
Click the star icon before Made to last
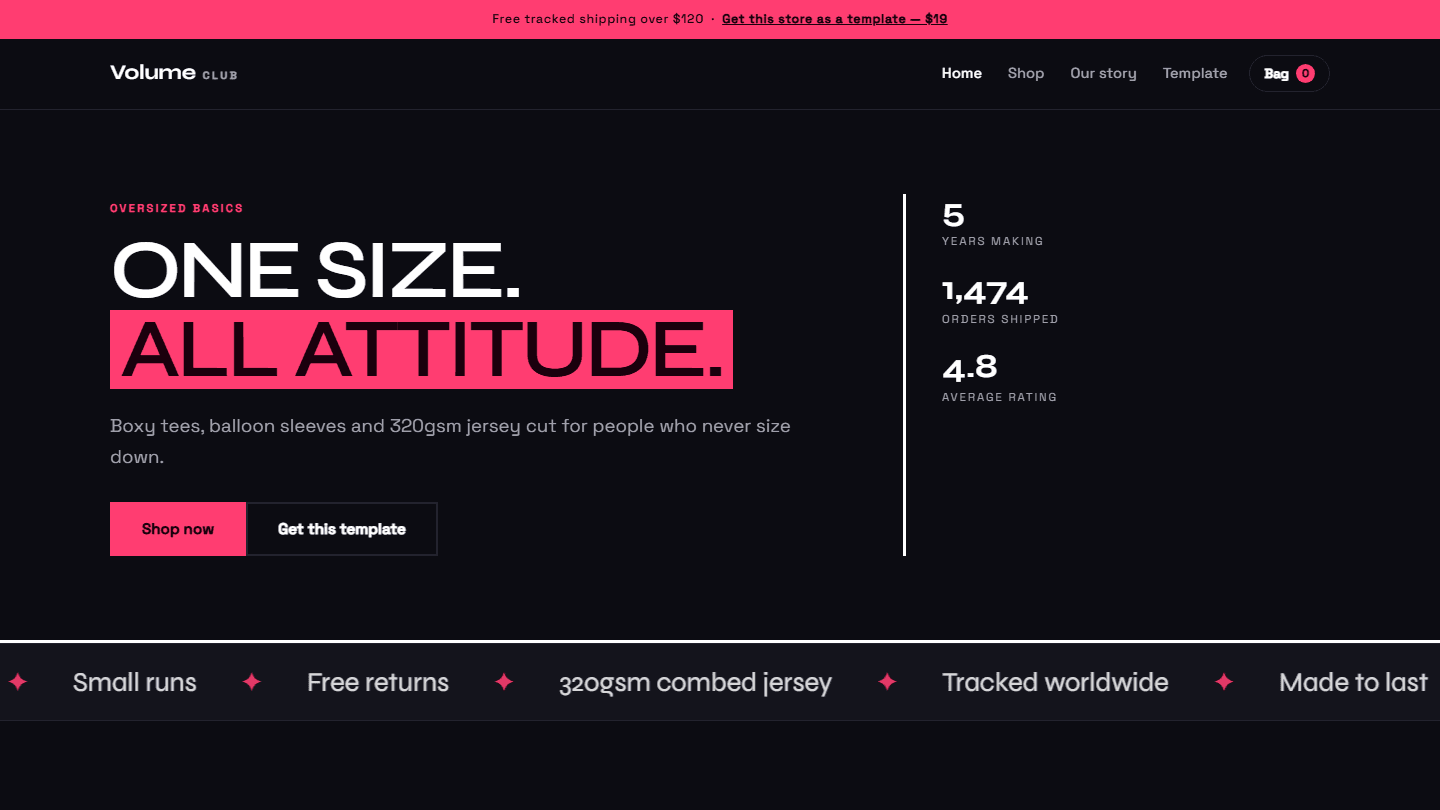(1224, 682)
